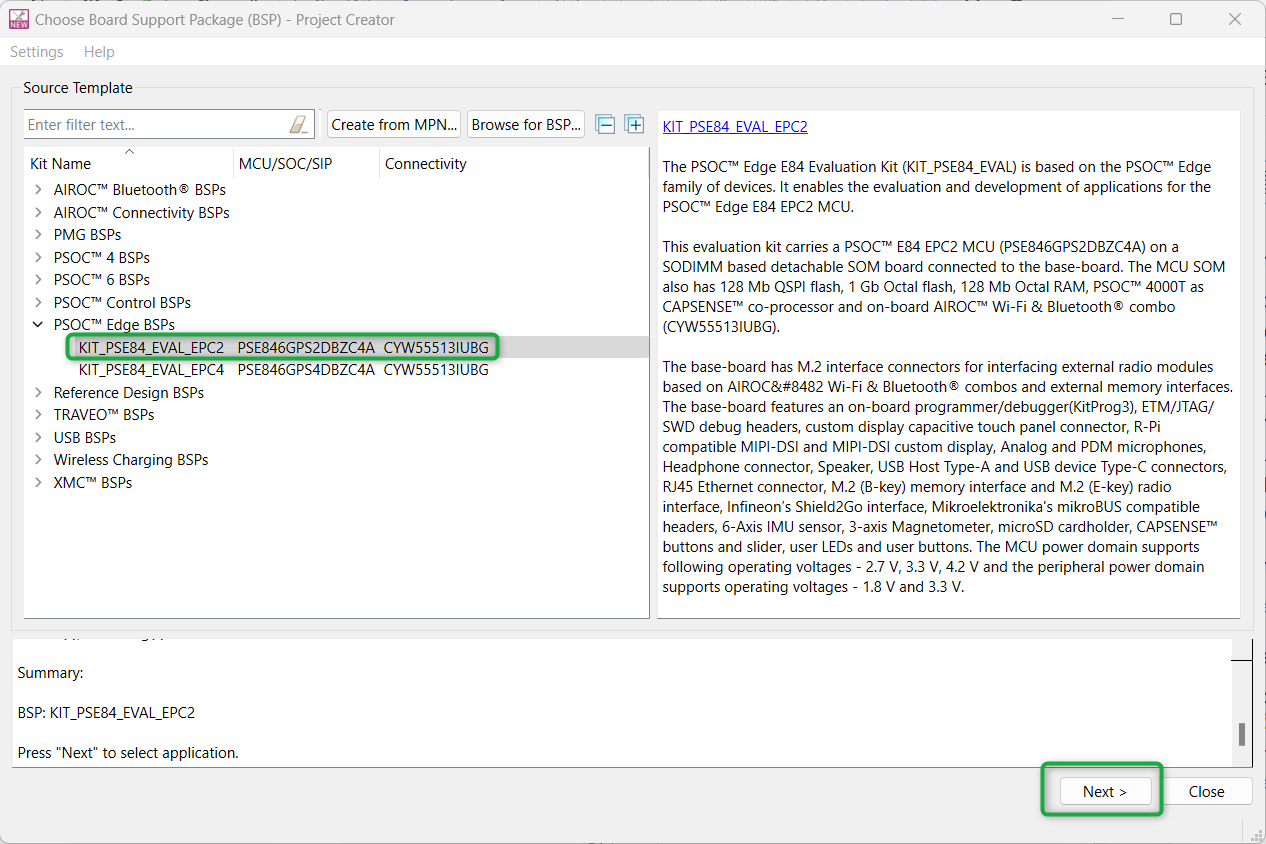
Task: Click the Project Creator app icon in title bar
Action: point(18,19)
